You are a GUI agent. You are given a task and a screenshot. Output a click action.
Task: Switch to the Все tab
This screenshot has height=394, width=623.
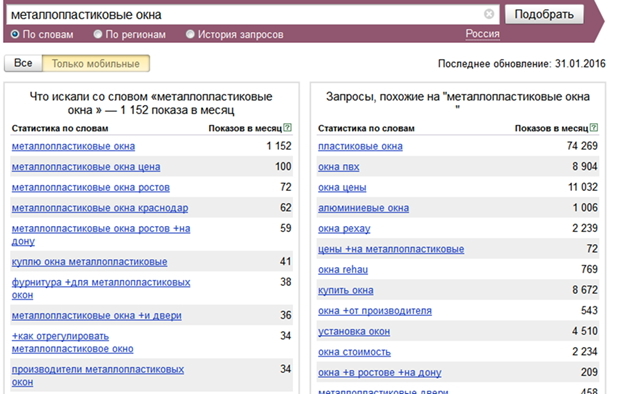[23, 63]
